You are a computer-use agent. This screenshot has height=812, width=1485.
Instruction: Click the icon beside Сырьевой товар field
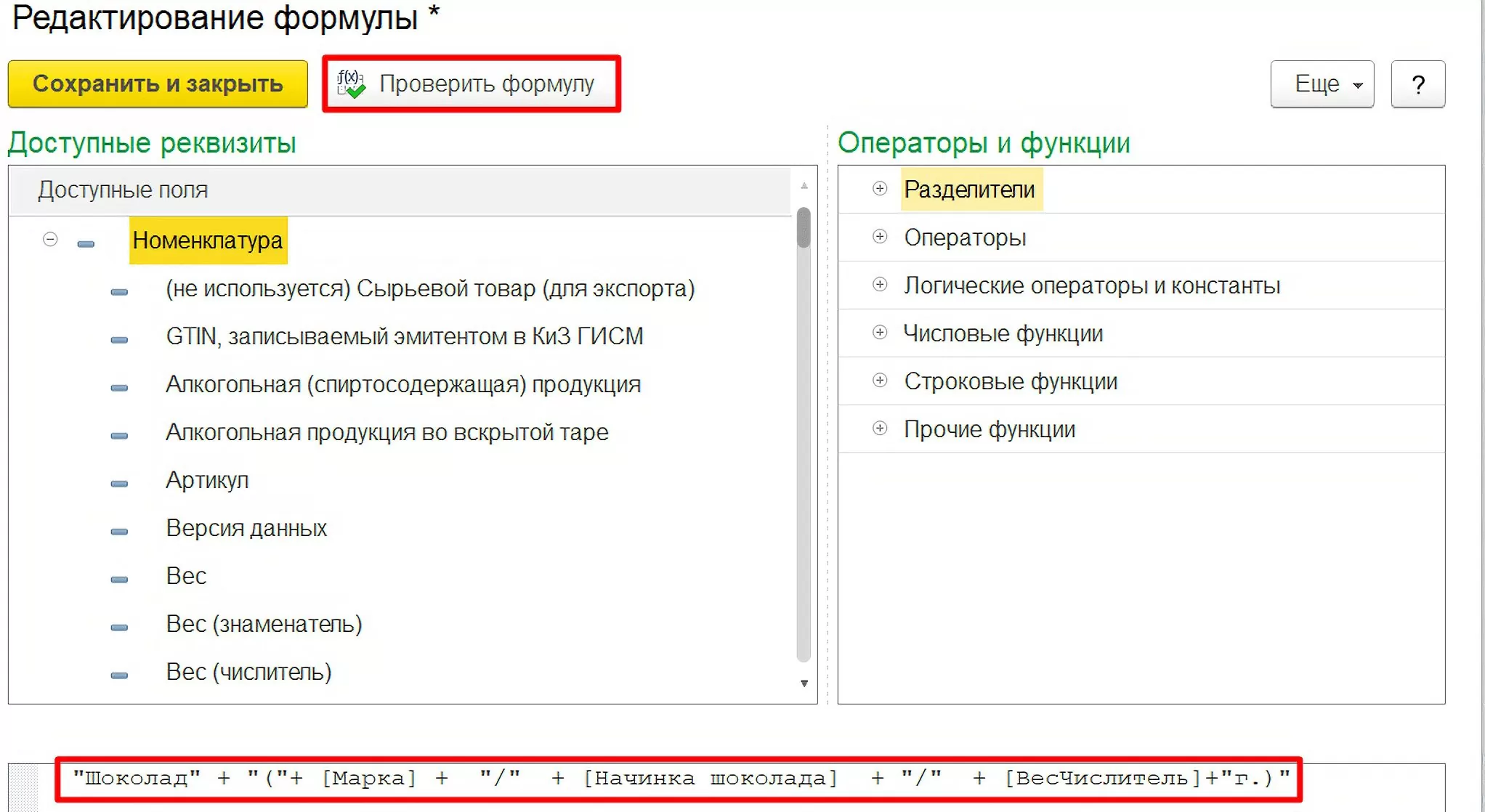click(119, 292)
